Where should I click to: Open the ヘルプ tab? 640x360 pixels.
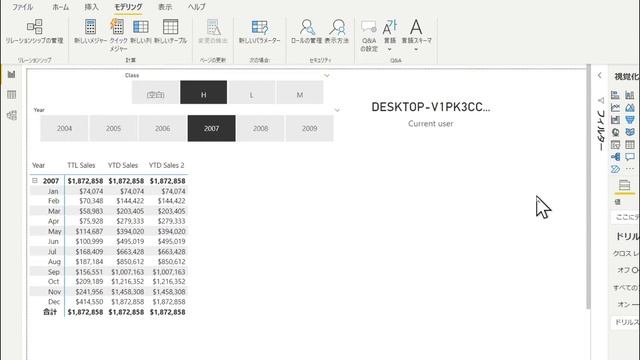[x=197, y=7]
